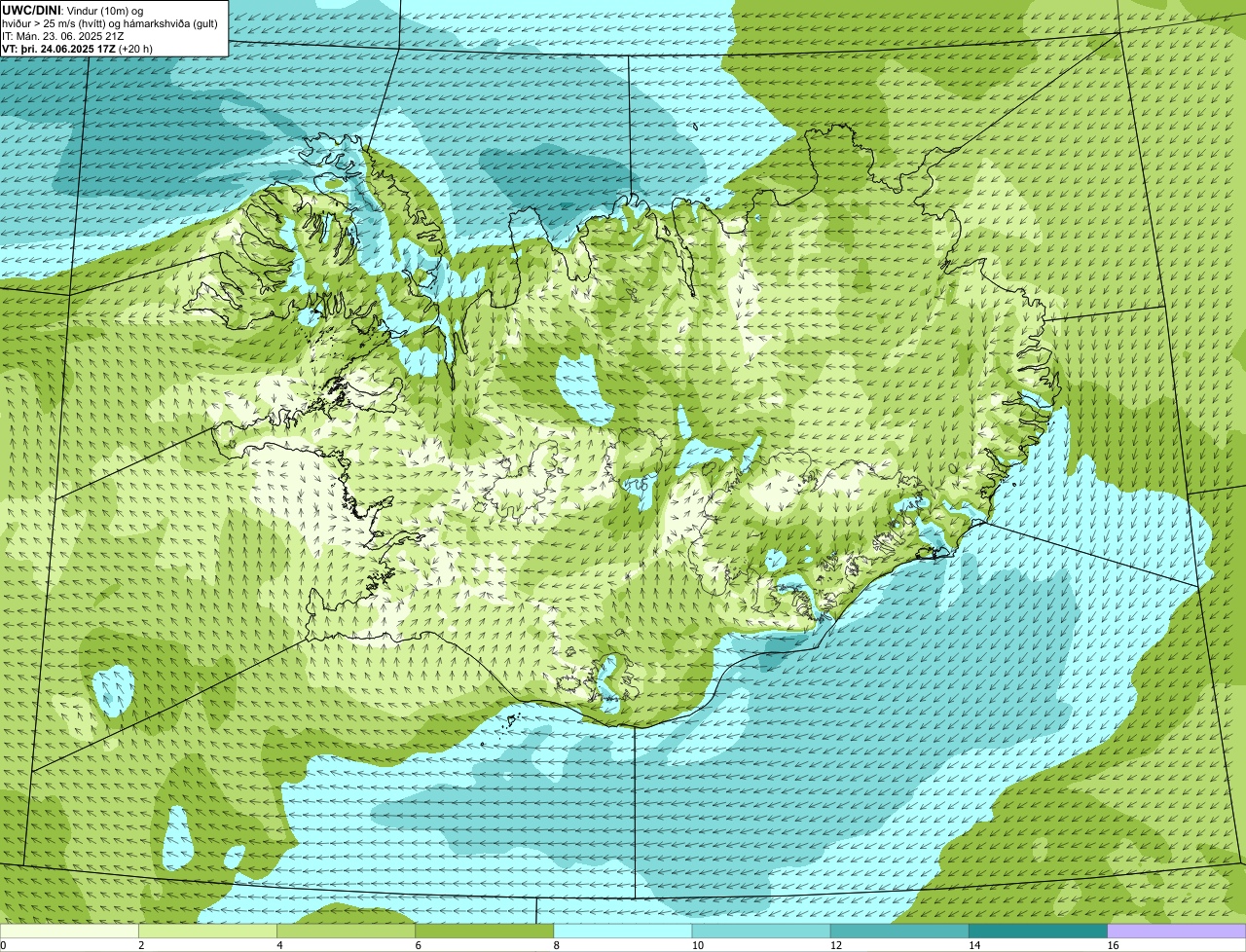Click the dark teal 14–16 m/s color bar segment
The height and width of the screenshot is (952, 1246).
[1039, 932]
